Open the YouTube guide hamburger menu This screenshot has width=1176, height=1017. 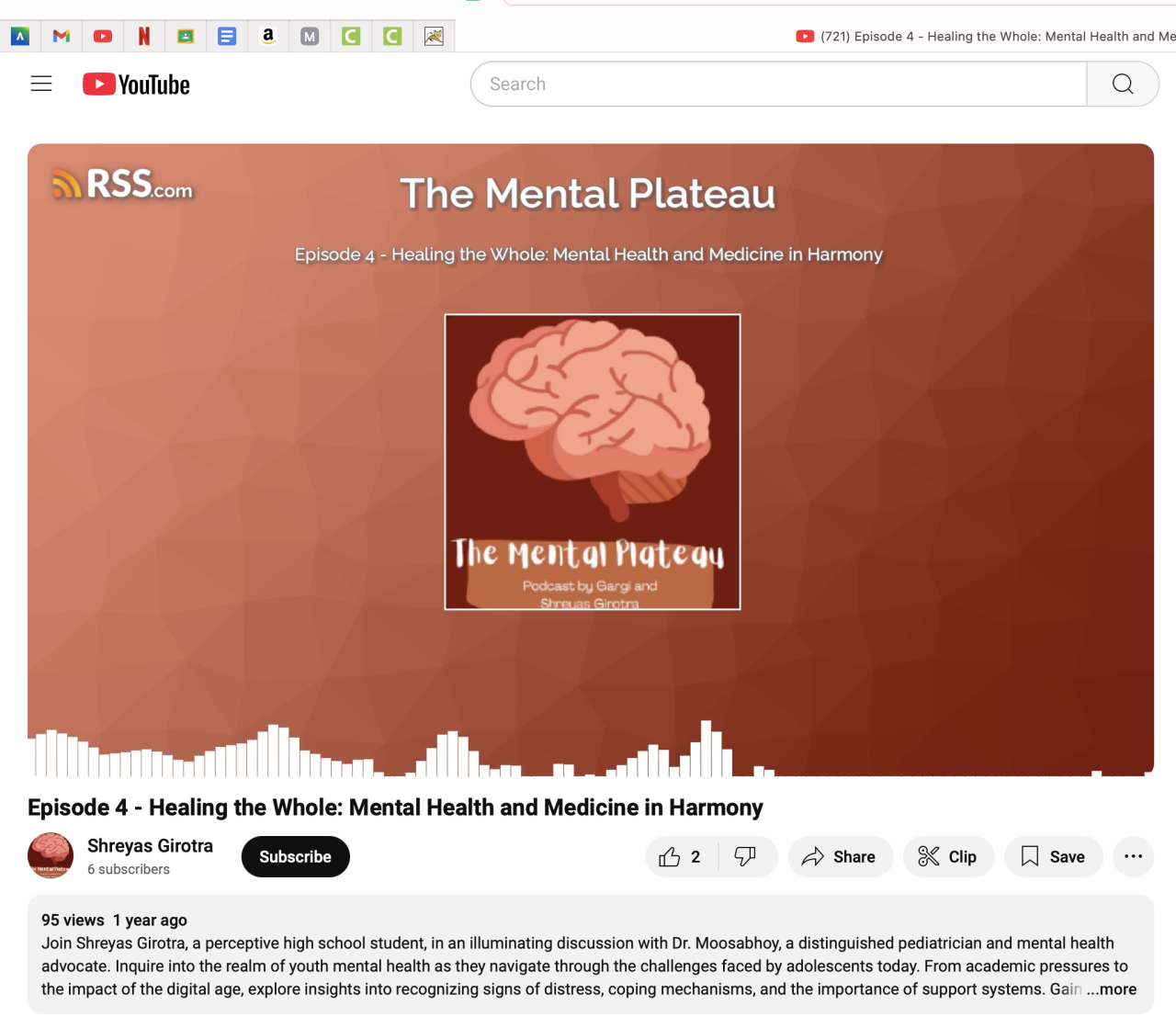coord(41,84)
